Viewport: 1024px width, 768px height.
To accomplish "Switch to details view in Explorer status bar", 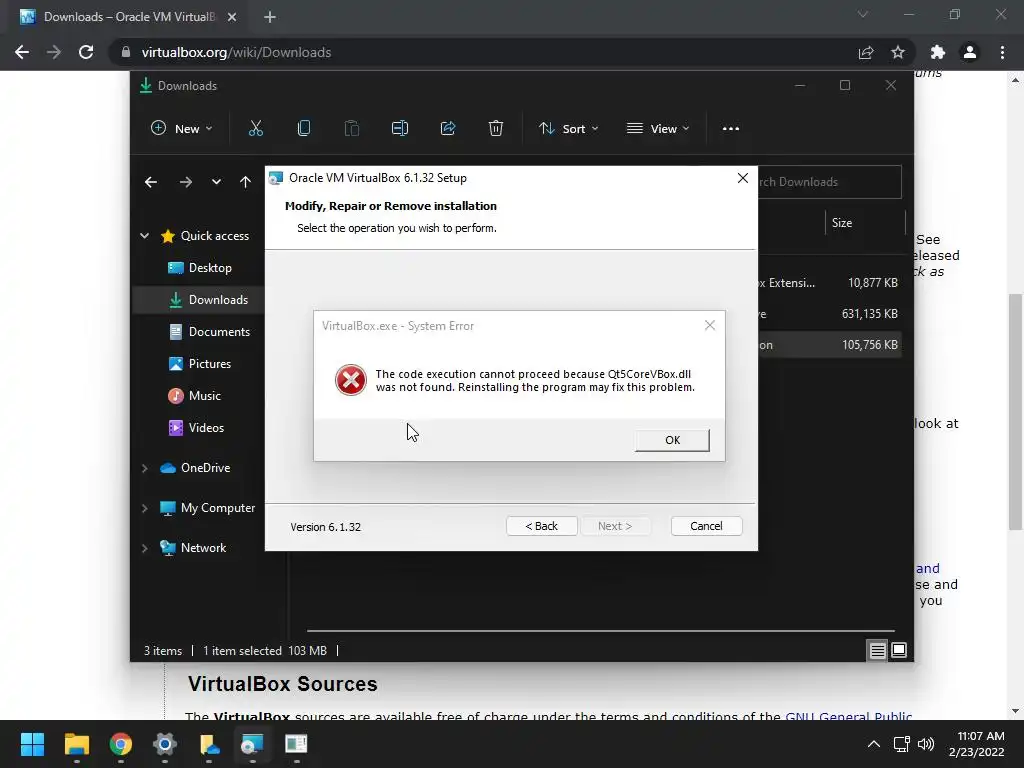I will tap(877, 650).
